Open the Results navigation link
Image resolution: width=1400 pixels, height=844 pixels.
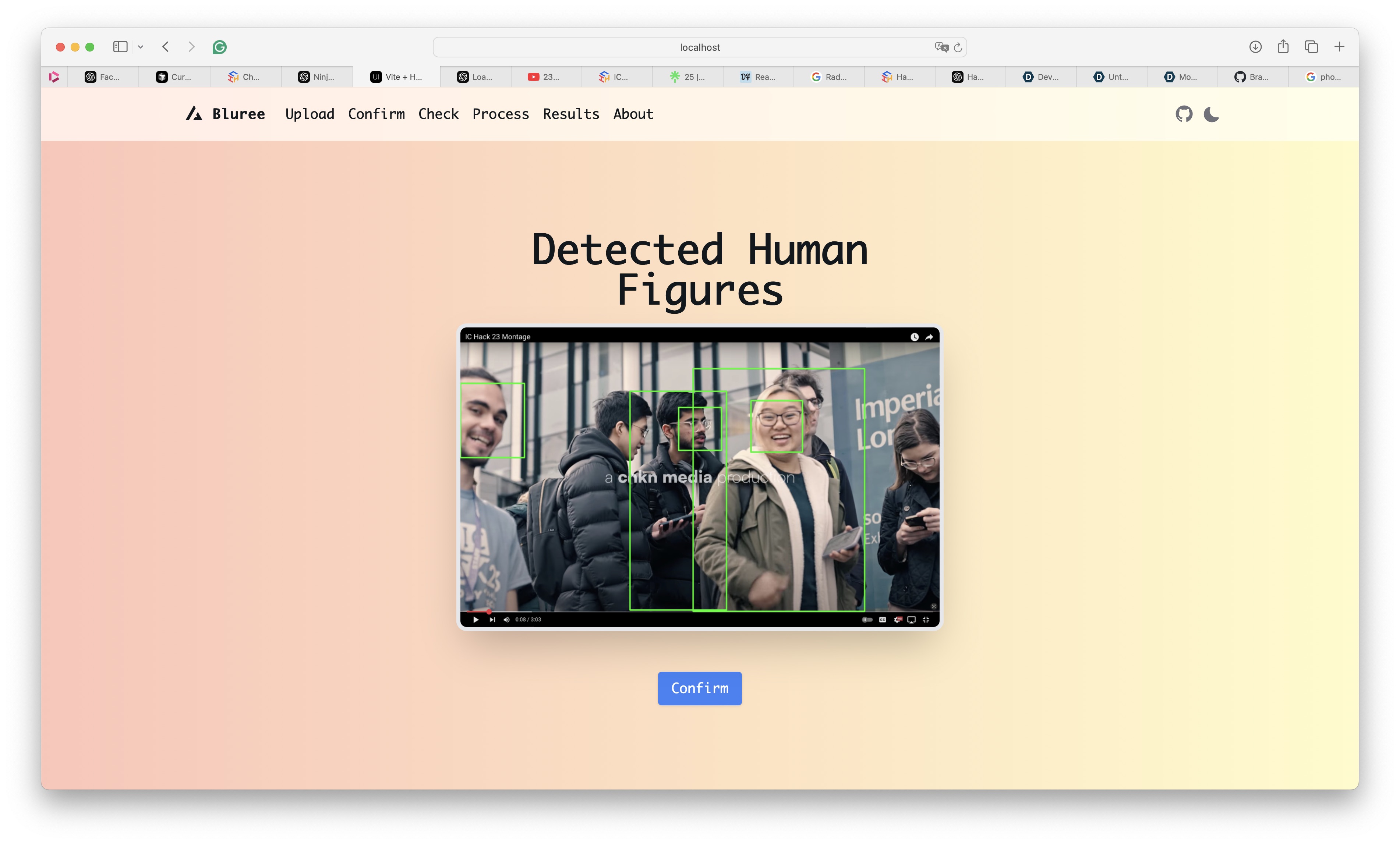pyautogui.click(x=571, y=114)
